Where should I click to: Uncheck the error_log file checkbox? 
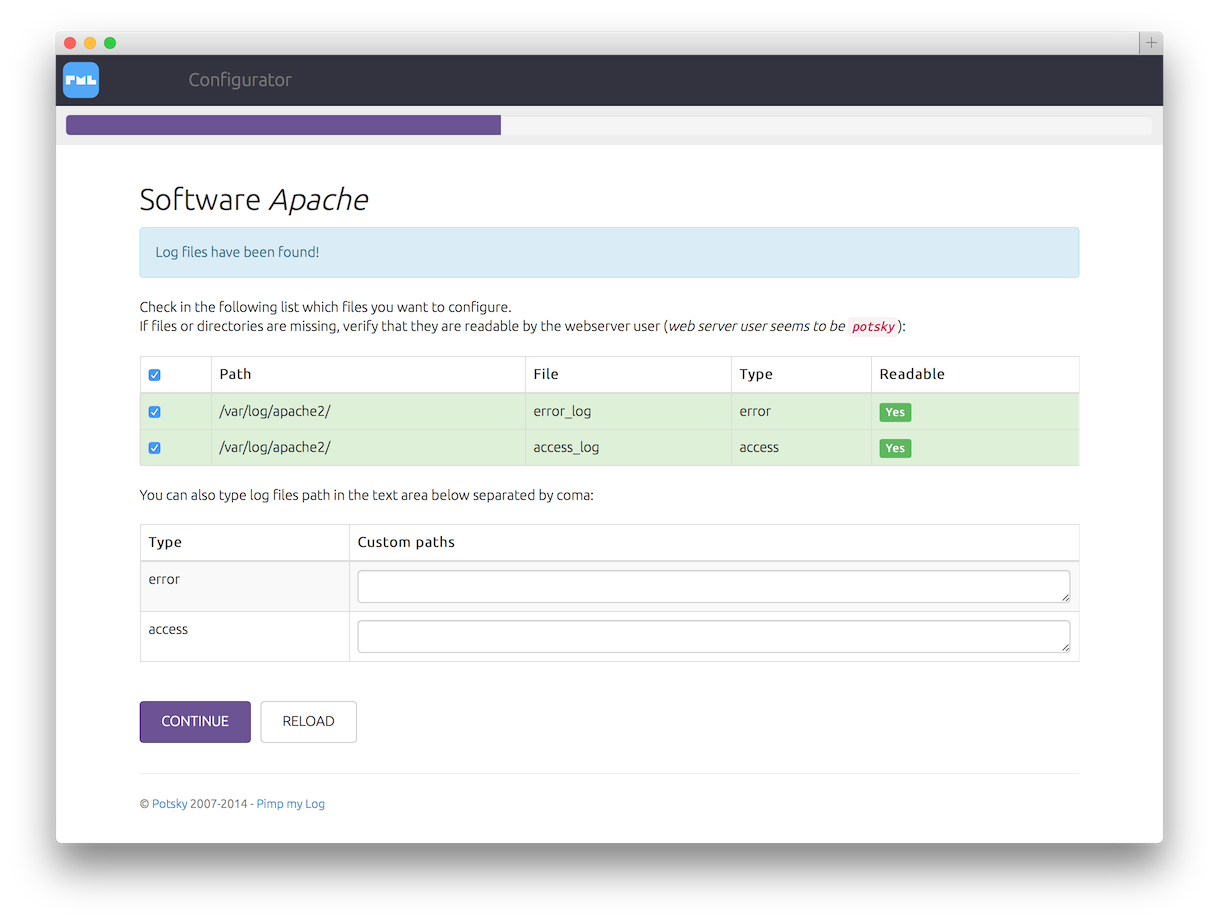coord(154,412)
